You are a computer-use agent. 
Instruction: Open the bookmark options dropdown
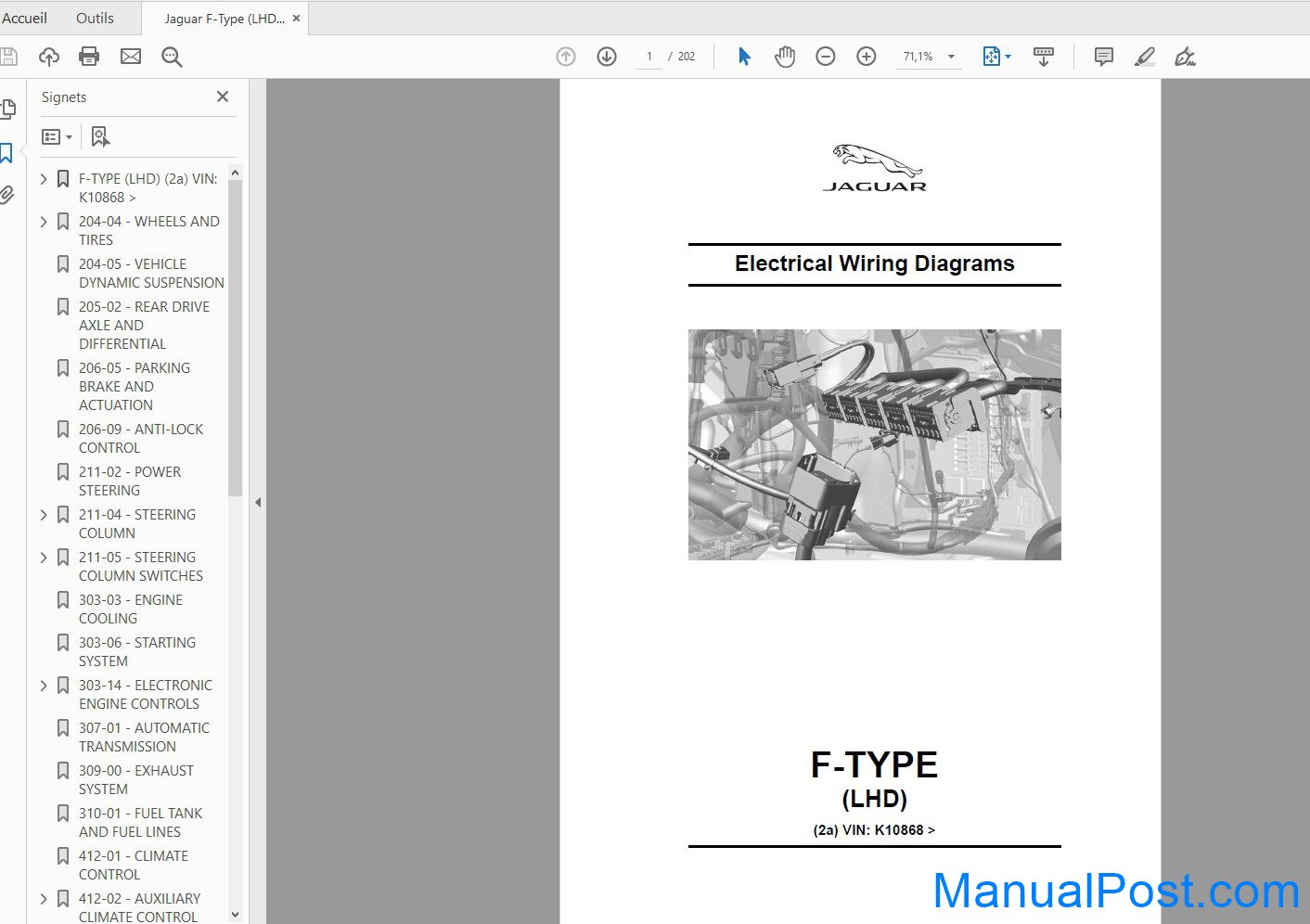(57, 136)
